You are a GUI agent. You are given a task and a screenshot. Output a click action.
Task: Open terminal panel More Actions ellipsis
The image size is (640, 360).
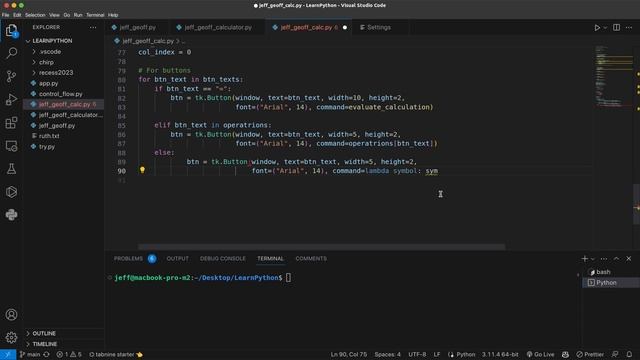pos(604,259)
